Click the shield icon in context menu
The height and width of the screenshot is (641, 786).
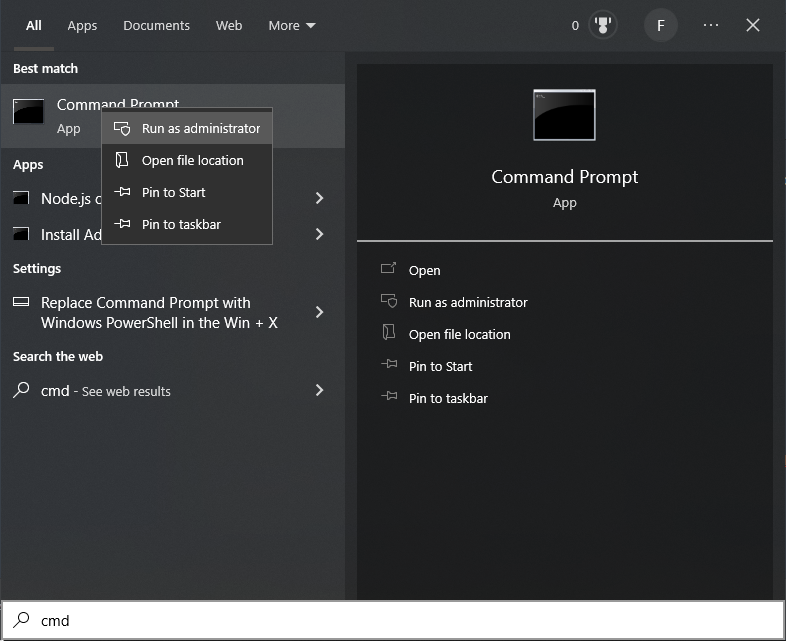[x=122, y=129]
